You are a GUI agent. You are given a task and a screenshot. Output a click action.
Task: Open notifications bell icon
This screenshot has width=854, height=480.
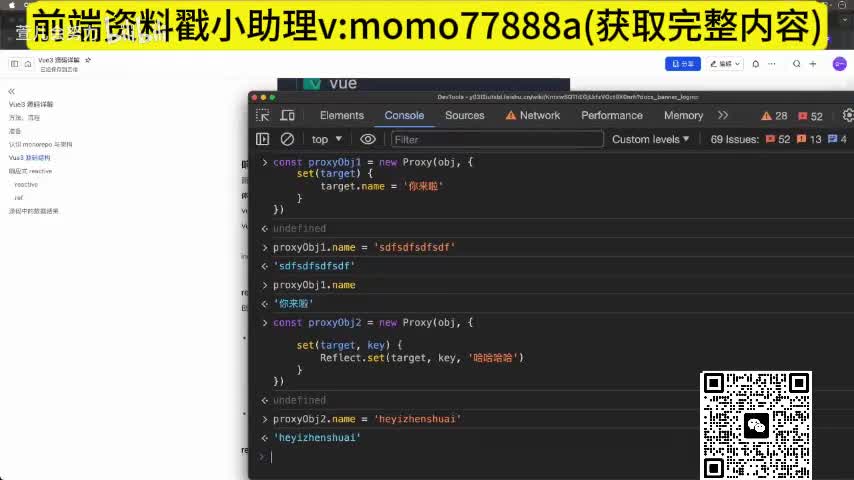click(x=755, y=64)
